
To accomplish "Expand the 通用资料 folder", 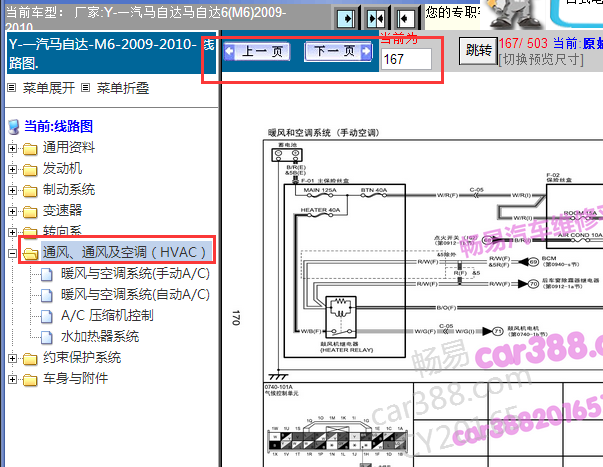I will pos(12,148).
